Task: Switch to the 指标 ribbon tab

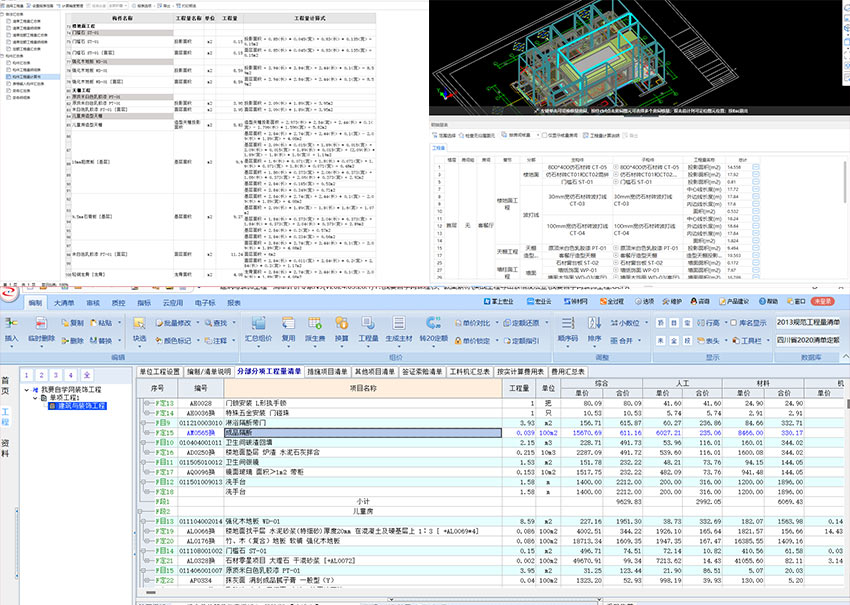Action: tap(144, 303)
